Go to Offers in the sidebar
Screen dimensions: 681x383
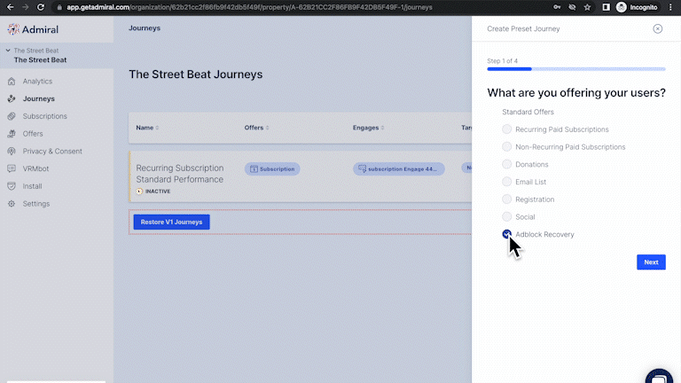33,133
